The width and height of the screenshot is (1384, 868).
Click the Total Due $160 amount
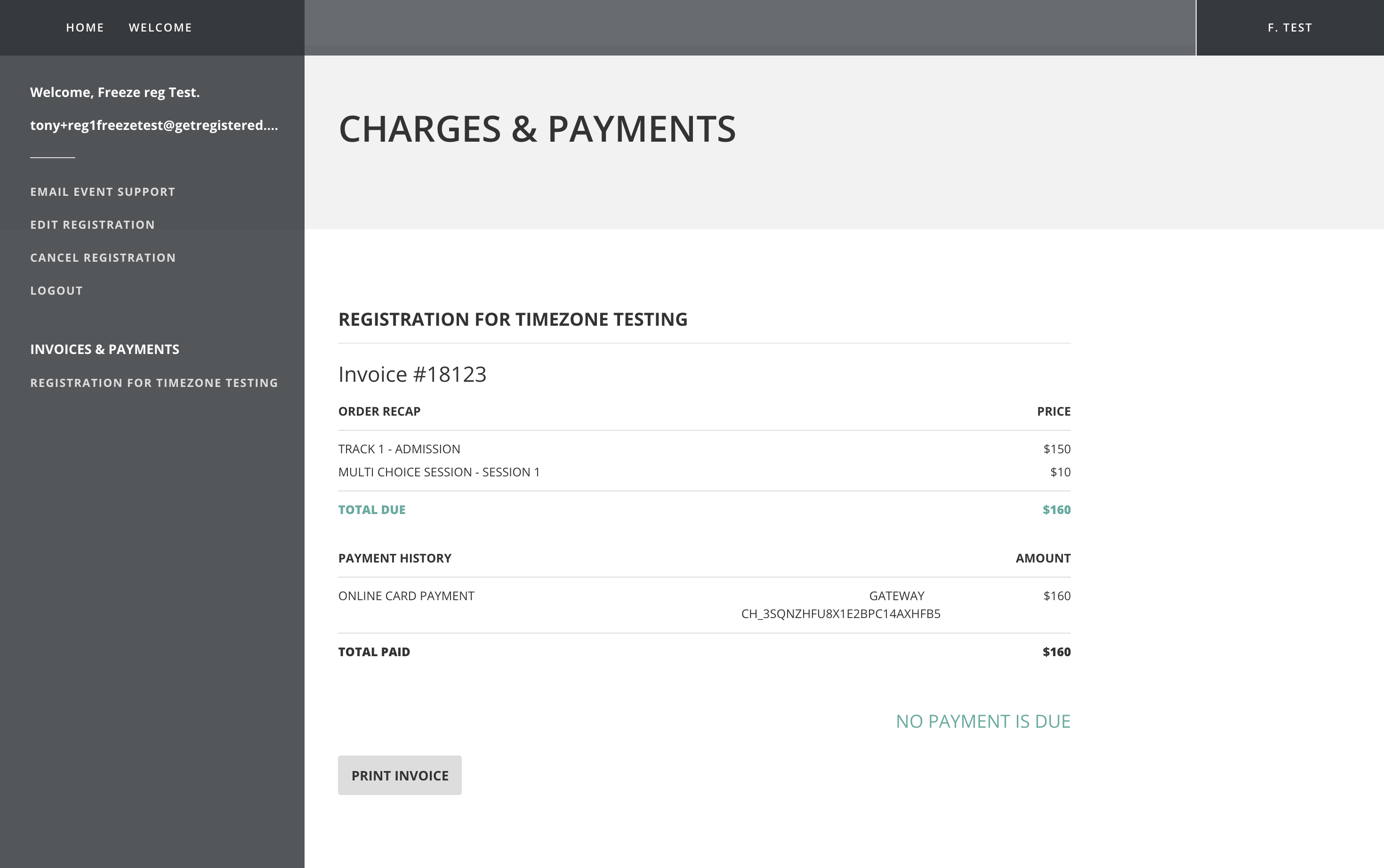point(1056,510)
